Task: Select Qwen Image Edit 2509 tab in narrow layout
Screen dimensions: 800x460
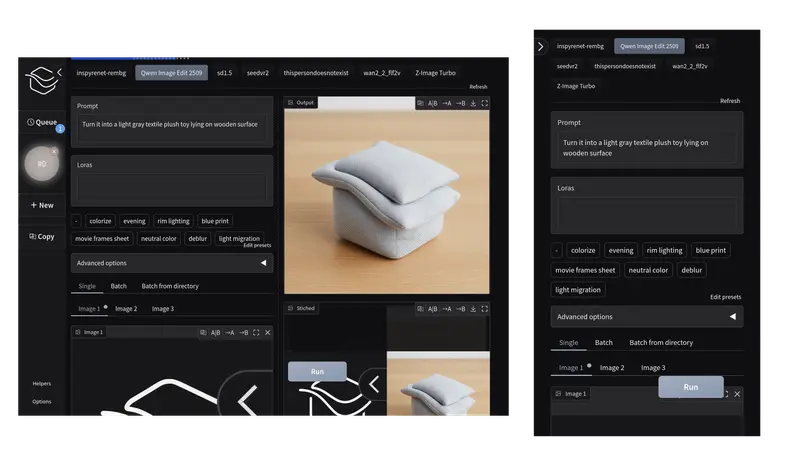Action: [649, 46]
